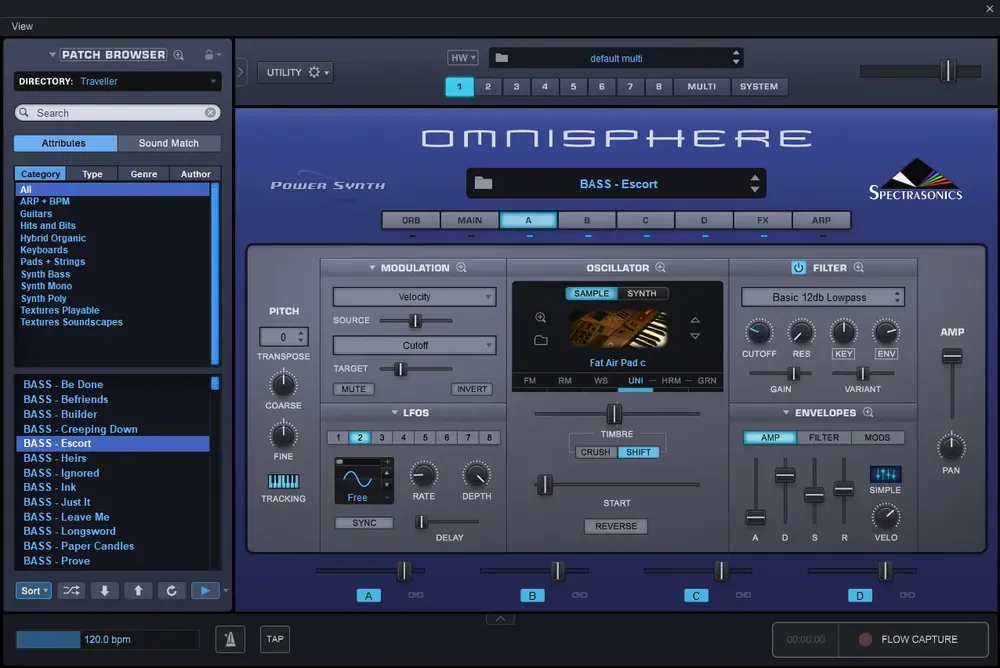
Task: Click the shuffle patches icon
Action: coord(71,591)
